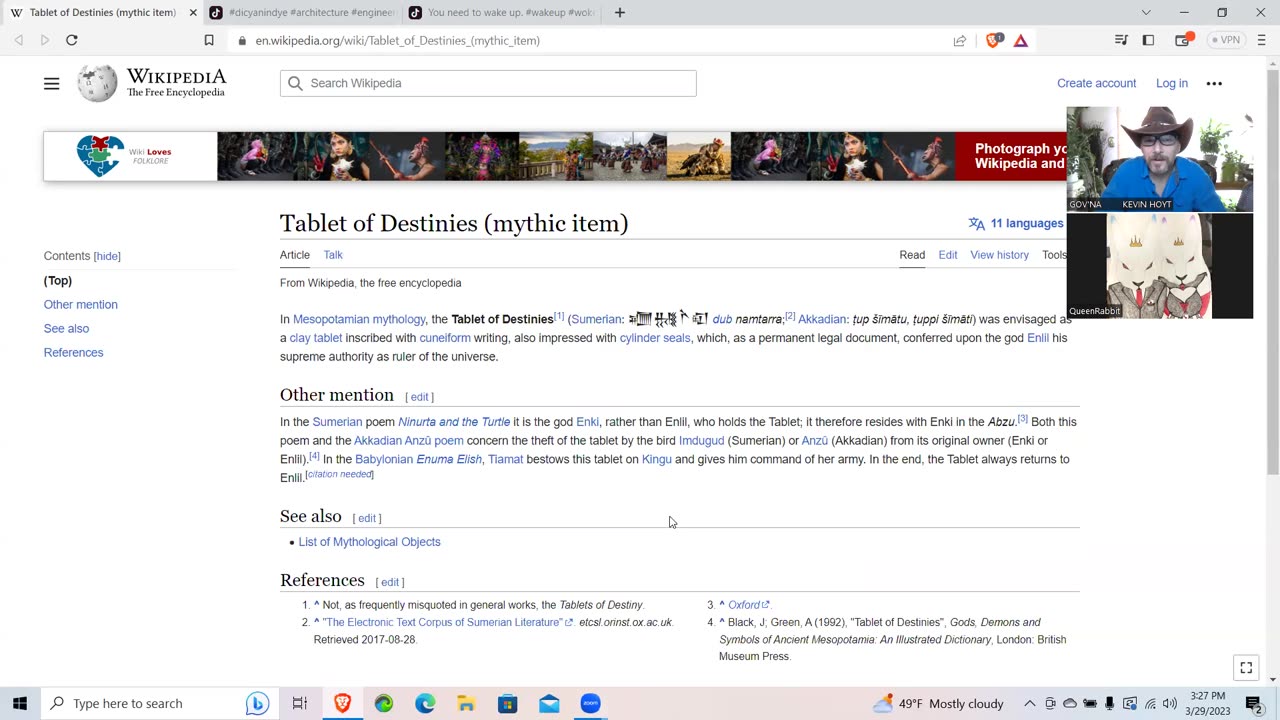Image resolution: width=1280 pixels, height=720 pixels.
Task: Click the Brave Shields lion icon
Action: pyautogui.click(x=993, y=40)
